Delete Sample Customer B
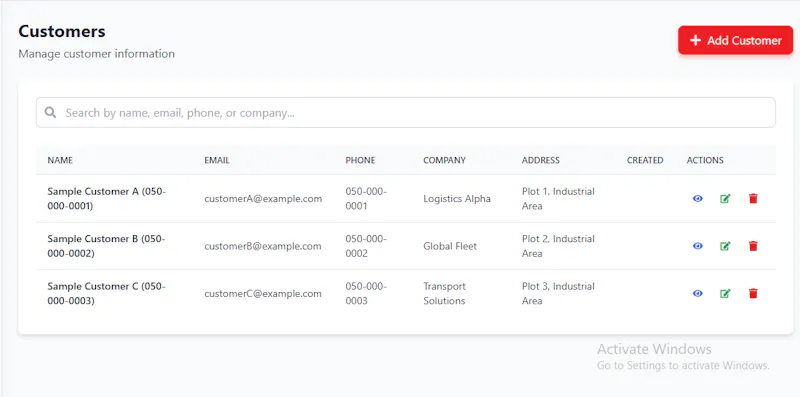Image resolution: width=800 pixels, height=397 pixels. [753, 246]
